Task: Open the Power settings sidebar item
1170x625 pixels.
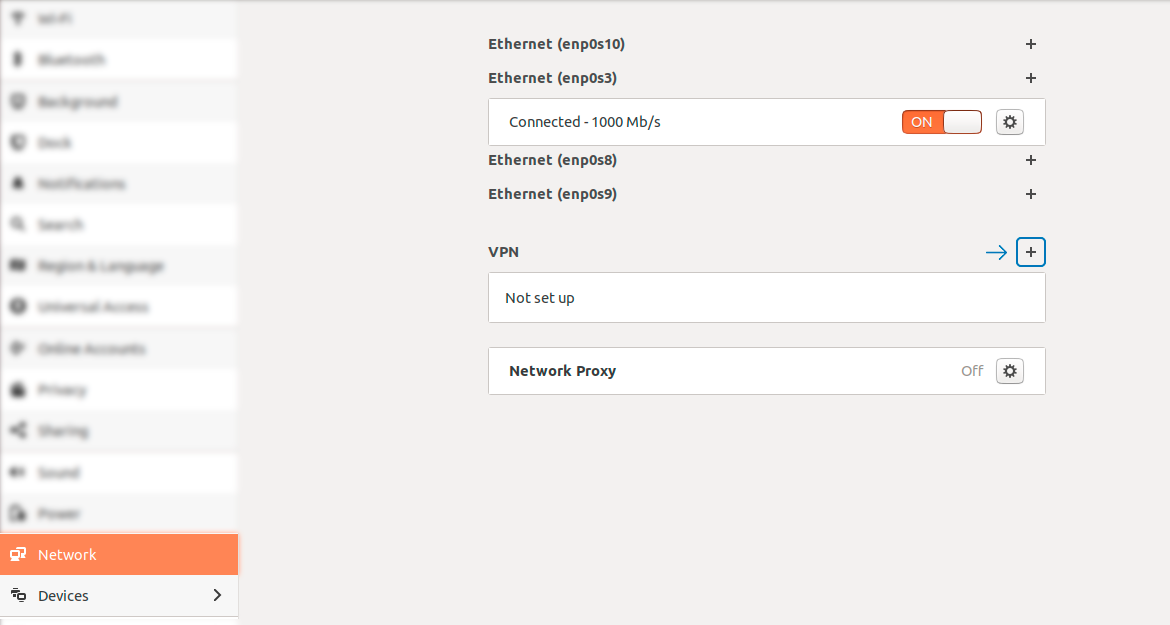Action: pyautogui.click(x=119, y=513)
